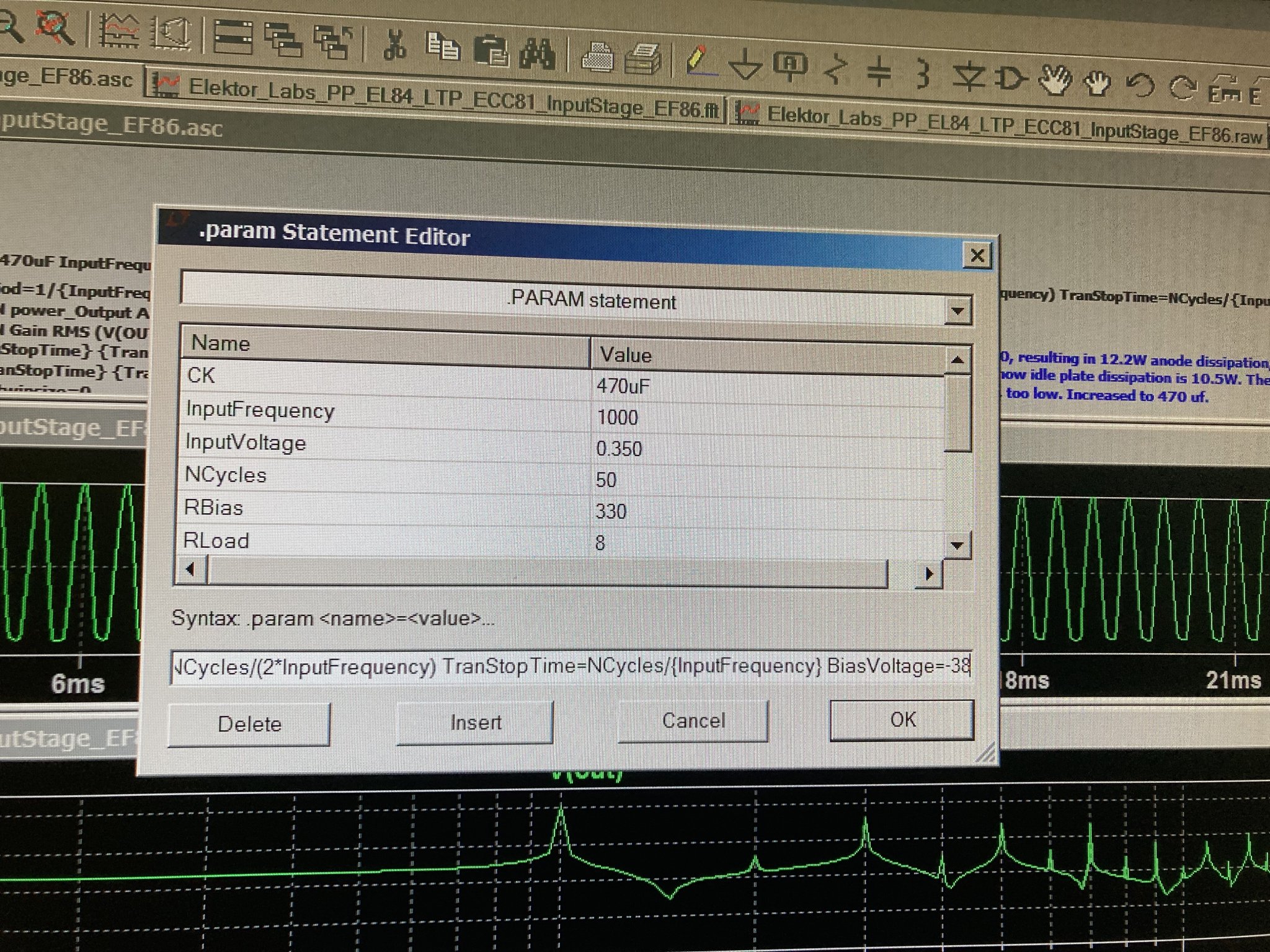The height and width of the screenshot is (952, 1270).
Task: Click the 21ms time axis label
Action: click(1233, 680)
